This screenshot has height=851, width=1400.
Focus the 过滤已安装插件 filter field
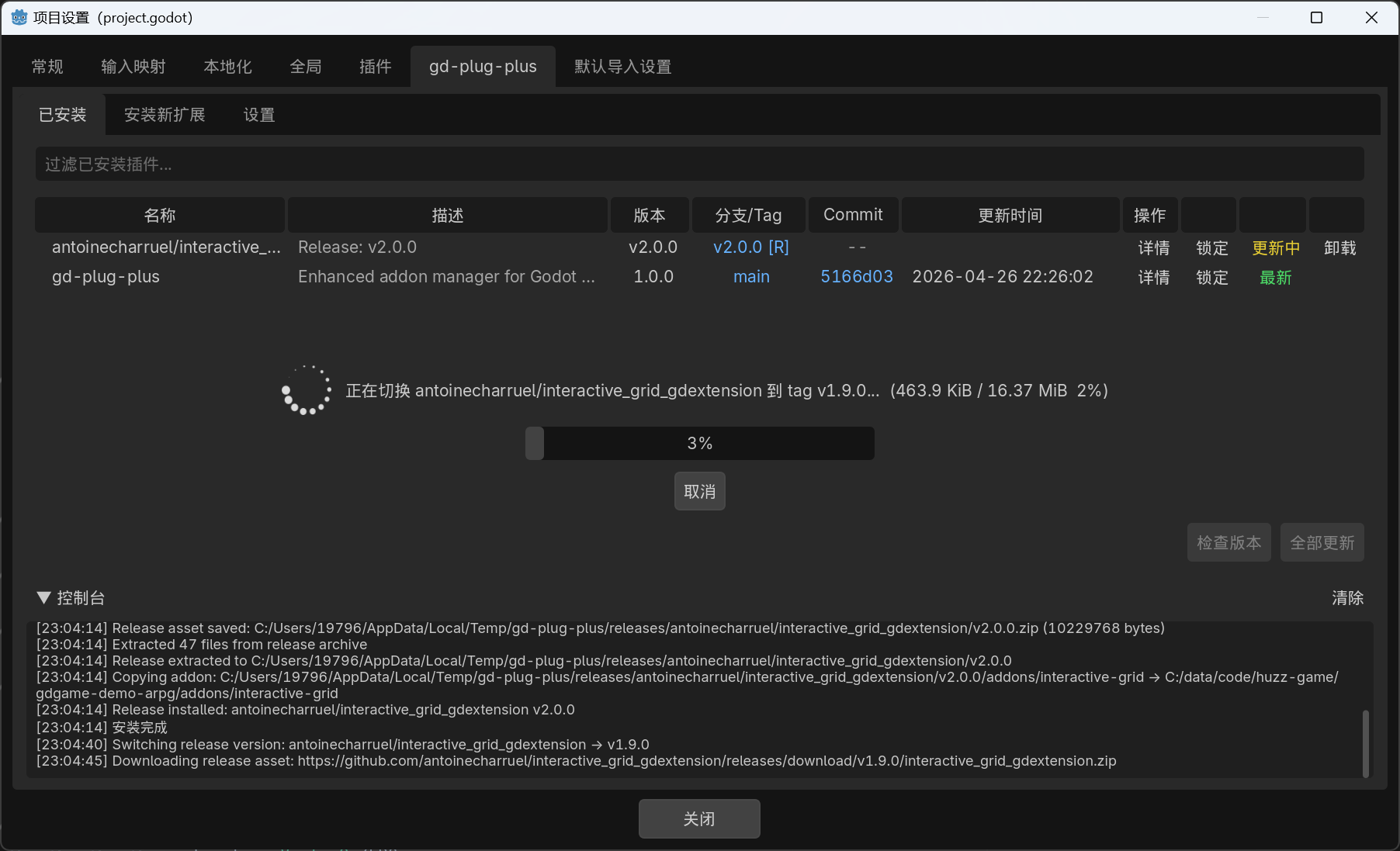pos(699,164)
